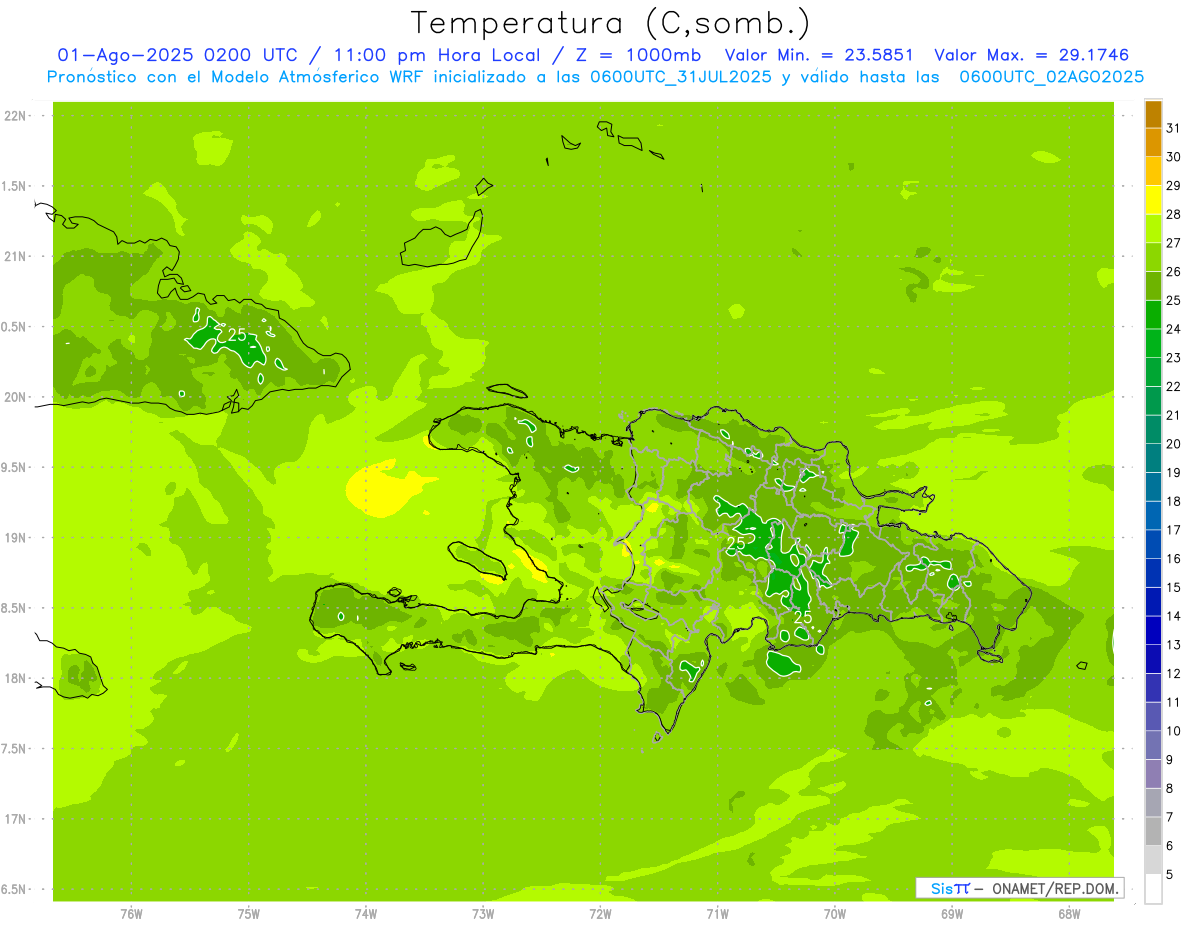Click the '17N' latitude axis label
This screenshot has width=1200, height=927.
click(13, 819)
